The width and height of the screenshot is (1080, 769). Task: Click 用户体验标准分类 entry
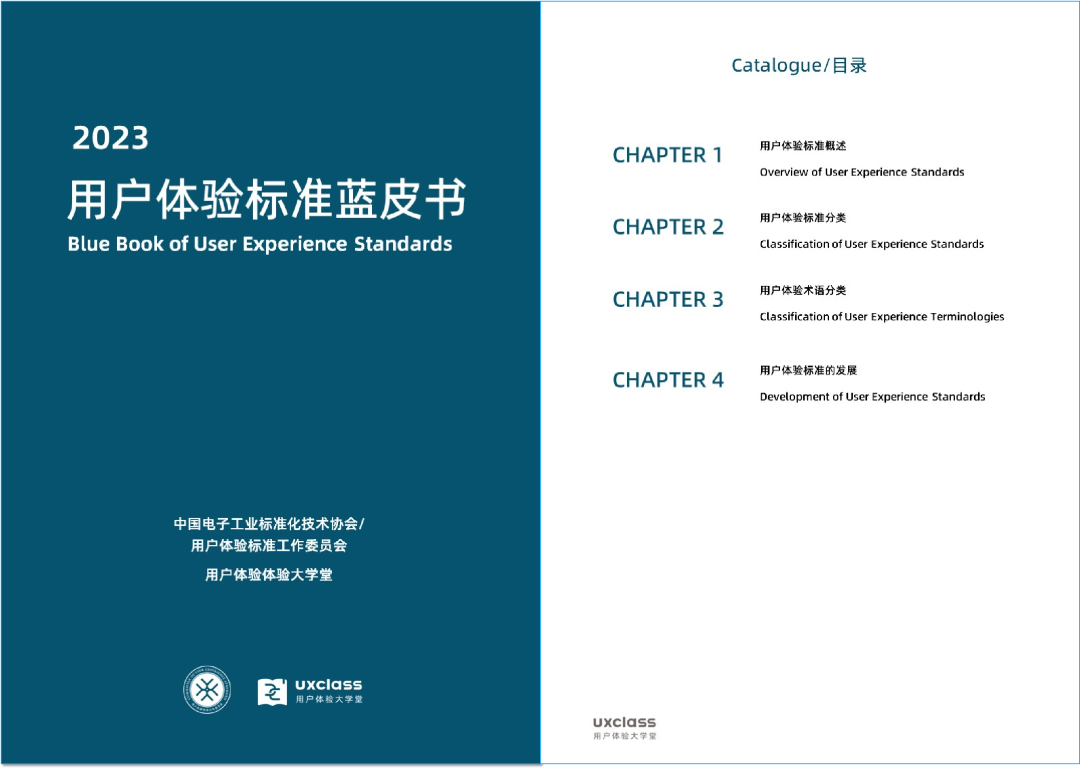(x=802, y=218)
